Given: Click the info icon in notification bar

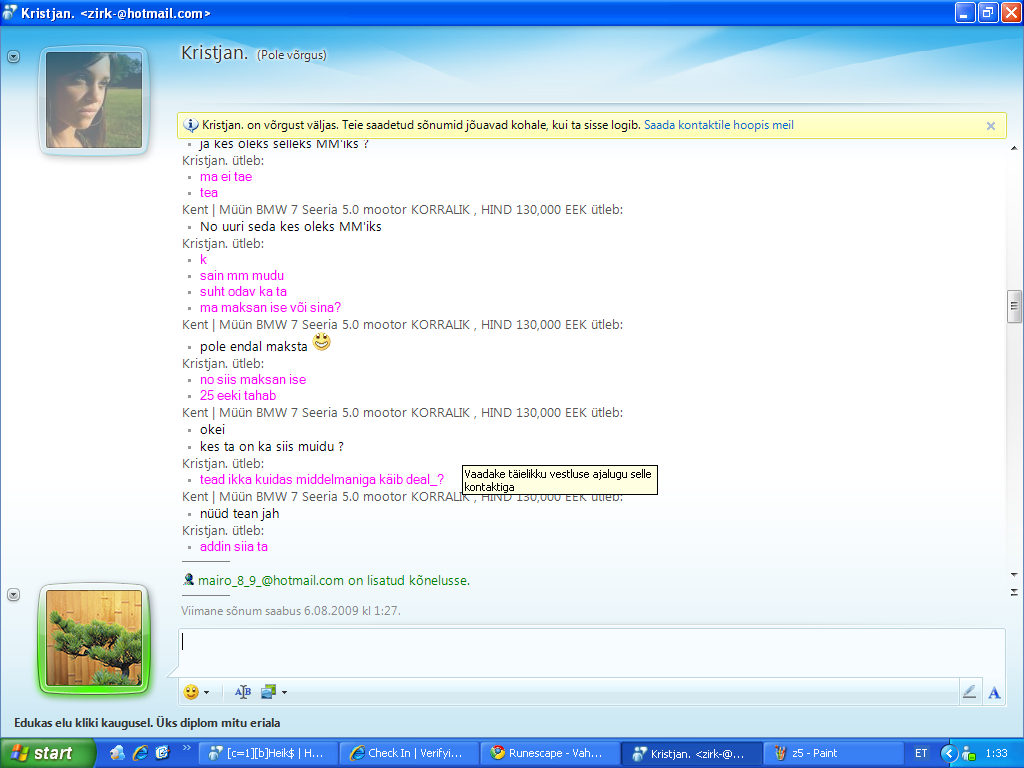Looking at the screenshot, I should pyautogui.click(x=191, y=126).
